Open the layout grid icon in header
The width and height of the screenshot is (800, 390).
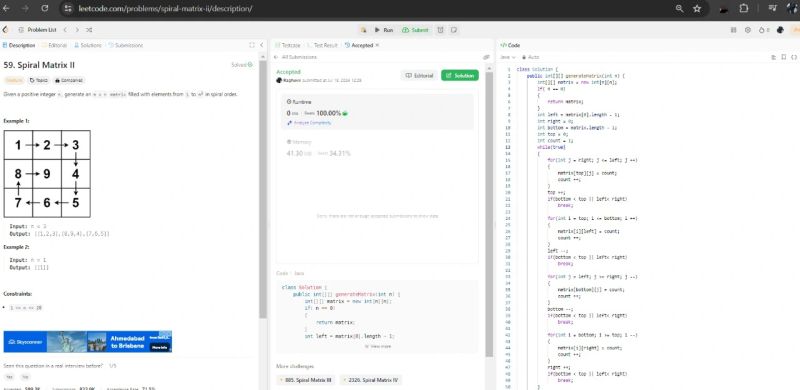pyautogui.click(x=733, y=30)
